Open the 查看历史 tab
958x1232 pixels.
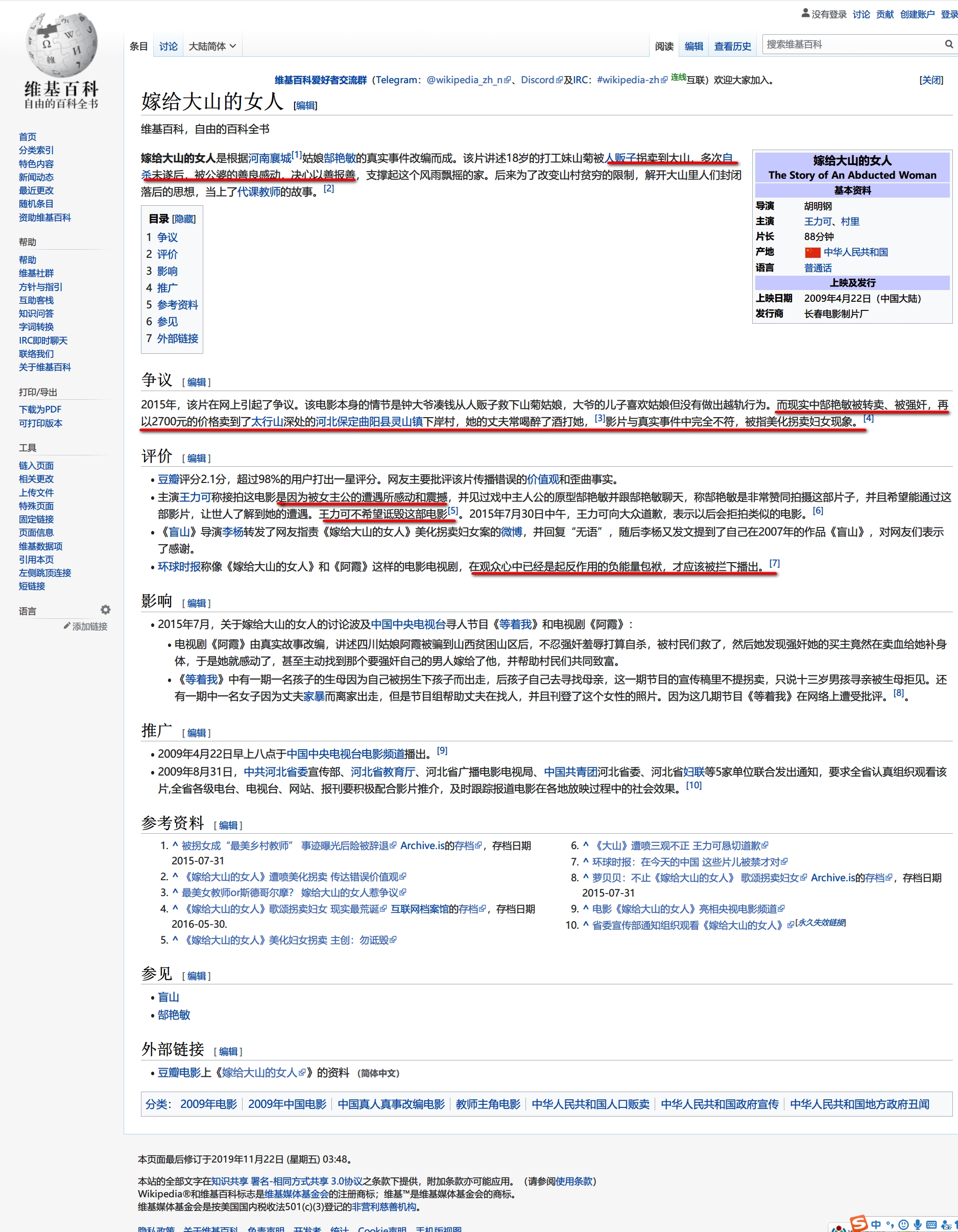click(x=732, y=46)
